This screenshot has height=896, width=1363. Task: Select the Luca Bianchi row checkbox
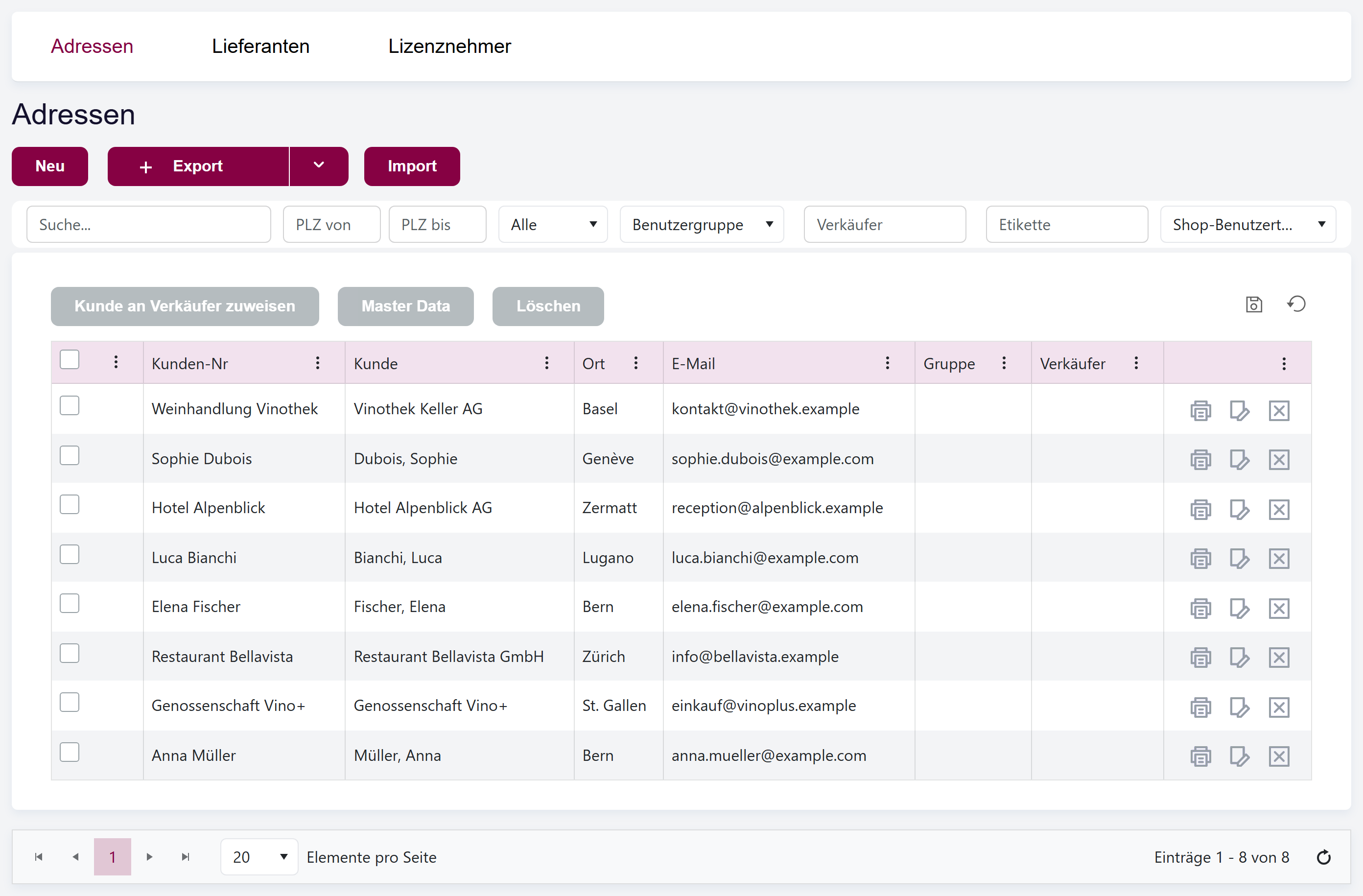(x=70, y=555)
